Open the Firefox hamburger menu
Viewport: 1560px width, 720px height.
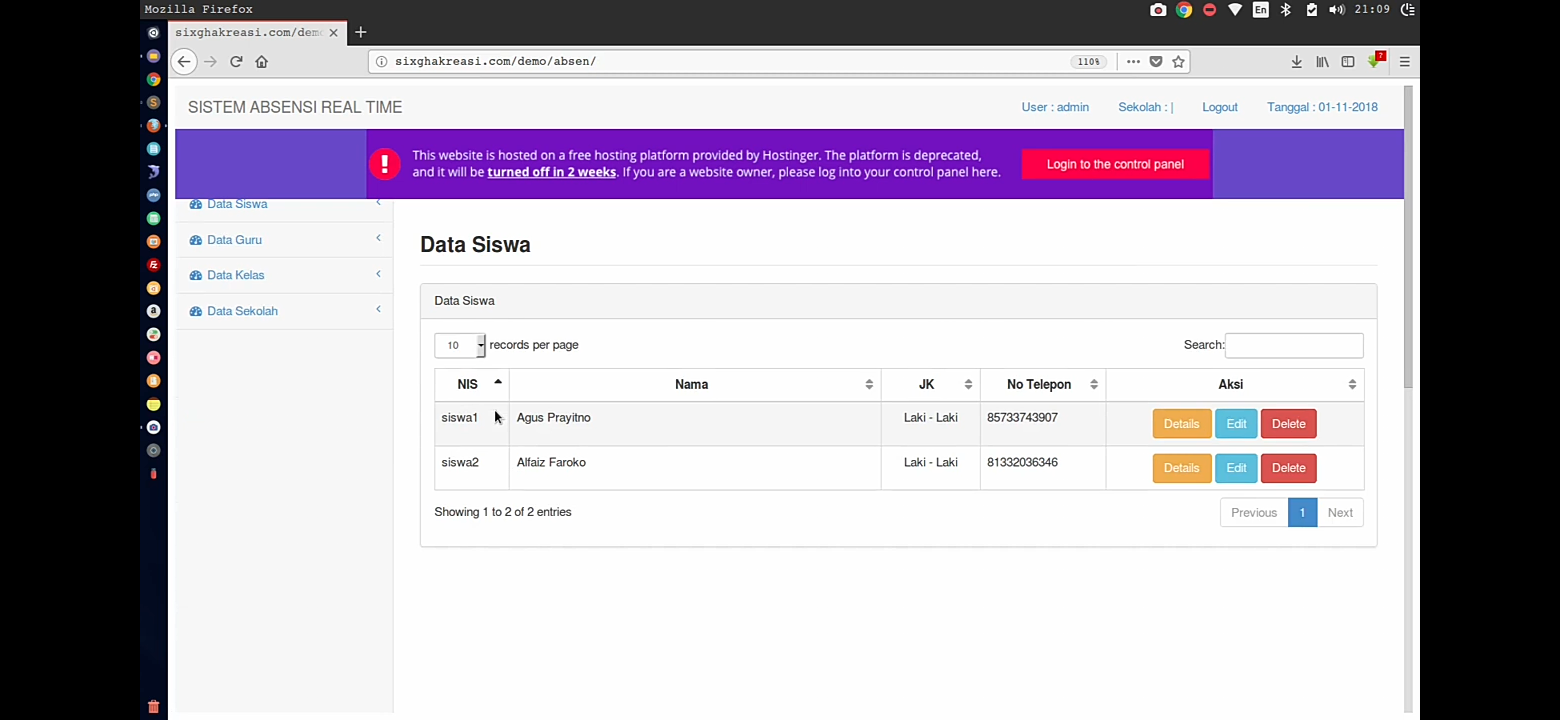point(1404,62)
